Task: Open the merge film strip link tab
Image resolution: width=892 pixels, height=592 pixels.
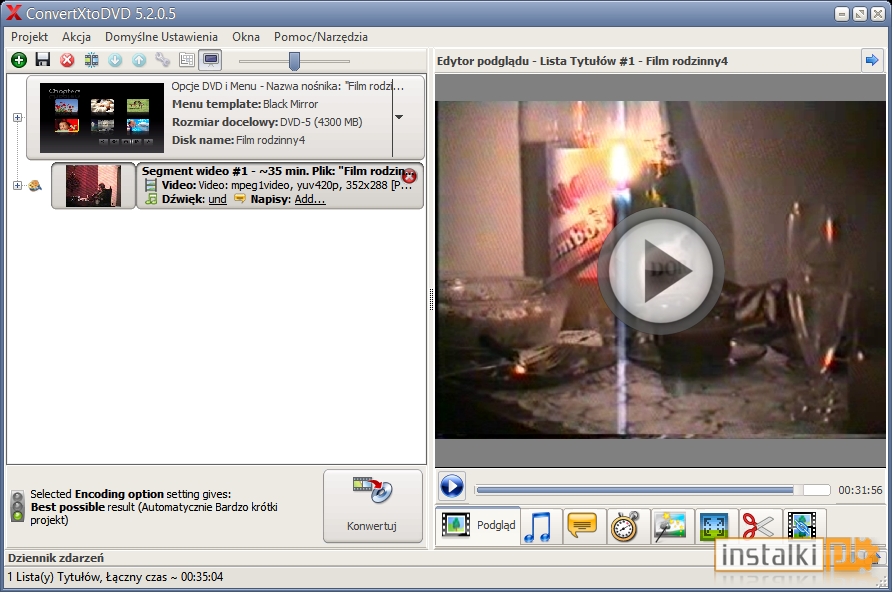Action: coord(803,526)
